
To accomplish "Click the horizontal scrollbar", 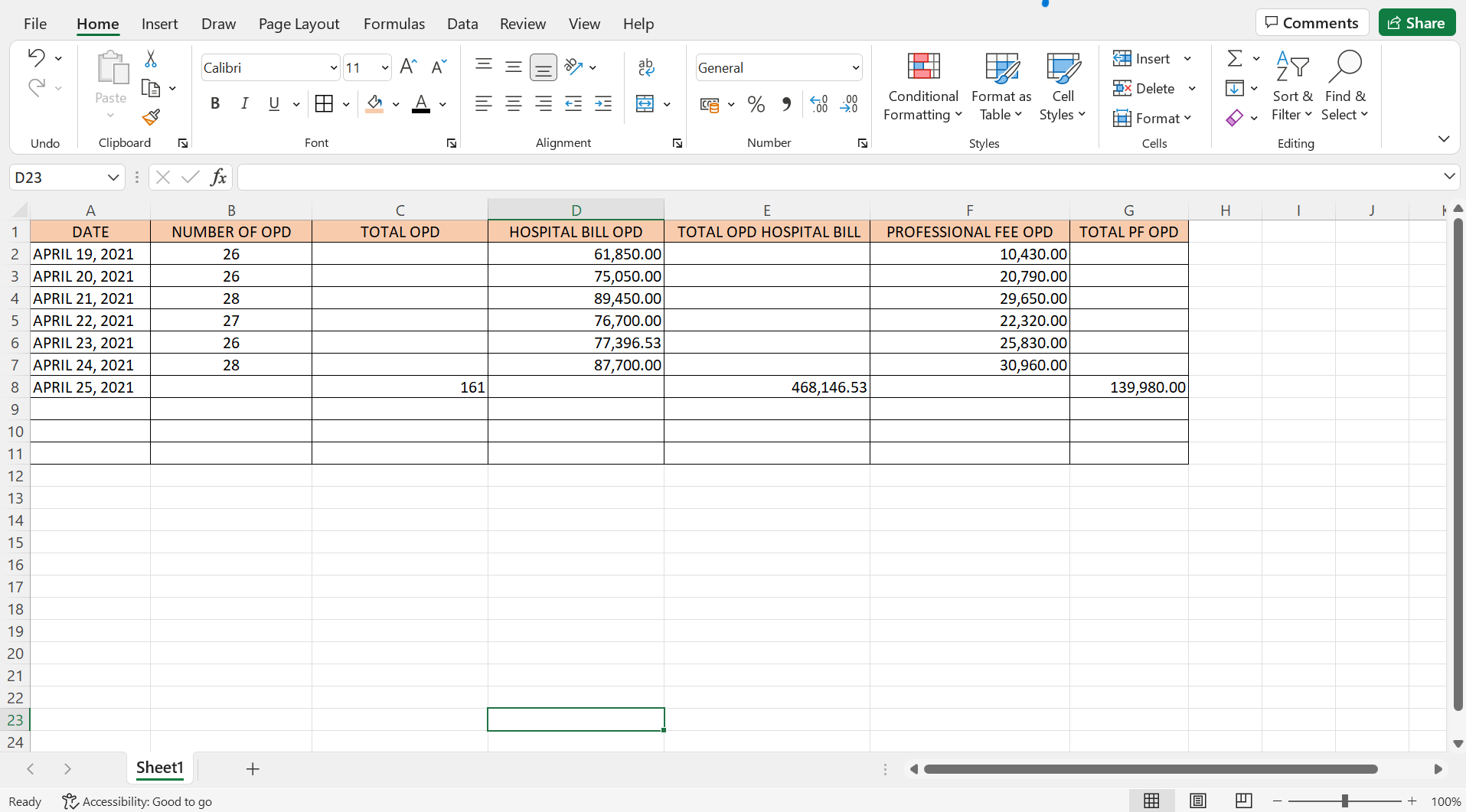I will 1151,769.
